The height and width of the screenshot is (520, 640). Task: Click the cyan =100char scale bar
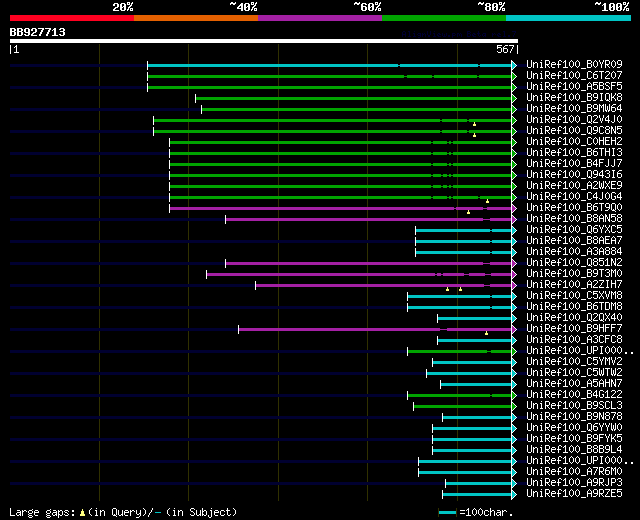(x=447, y=512)
